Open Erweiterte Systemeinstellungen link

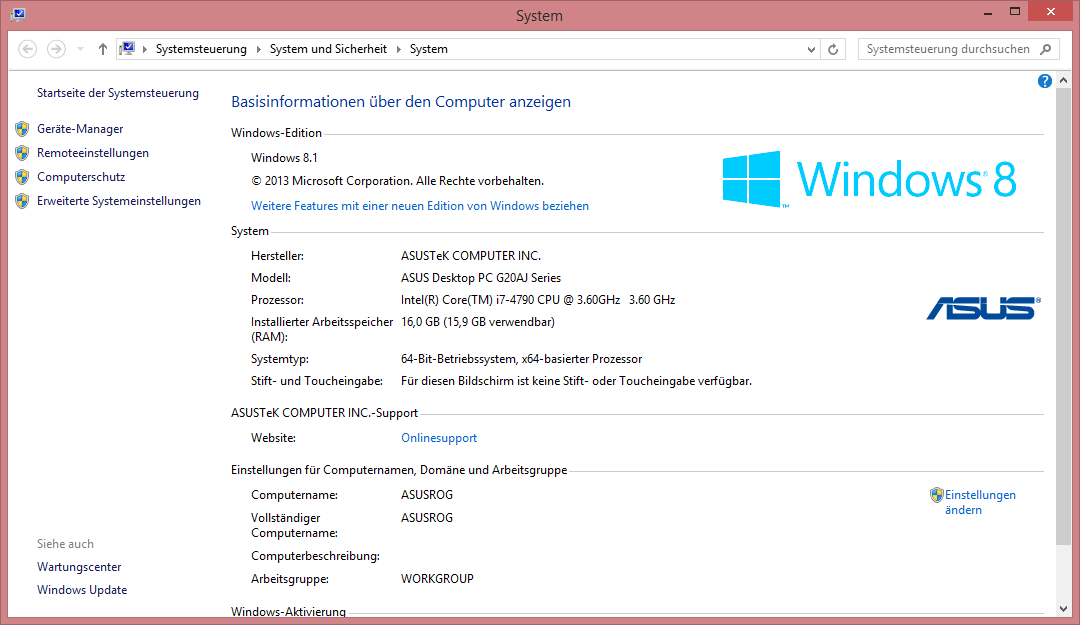pyautogui.click(x=119, y=201)
